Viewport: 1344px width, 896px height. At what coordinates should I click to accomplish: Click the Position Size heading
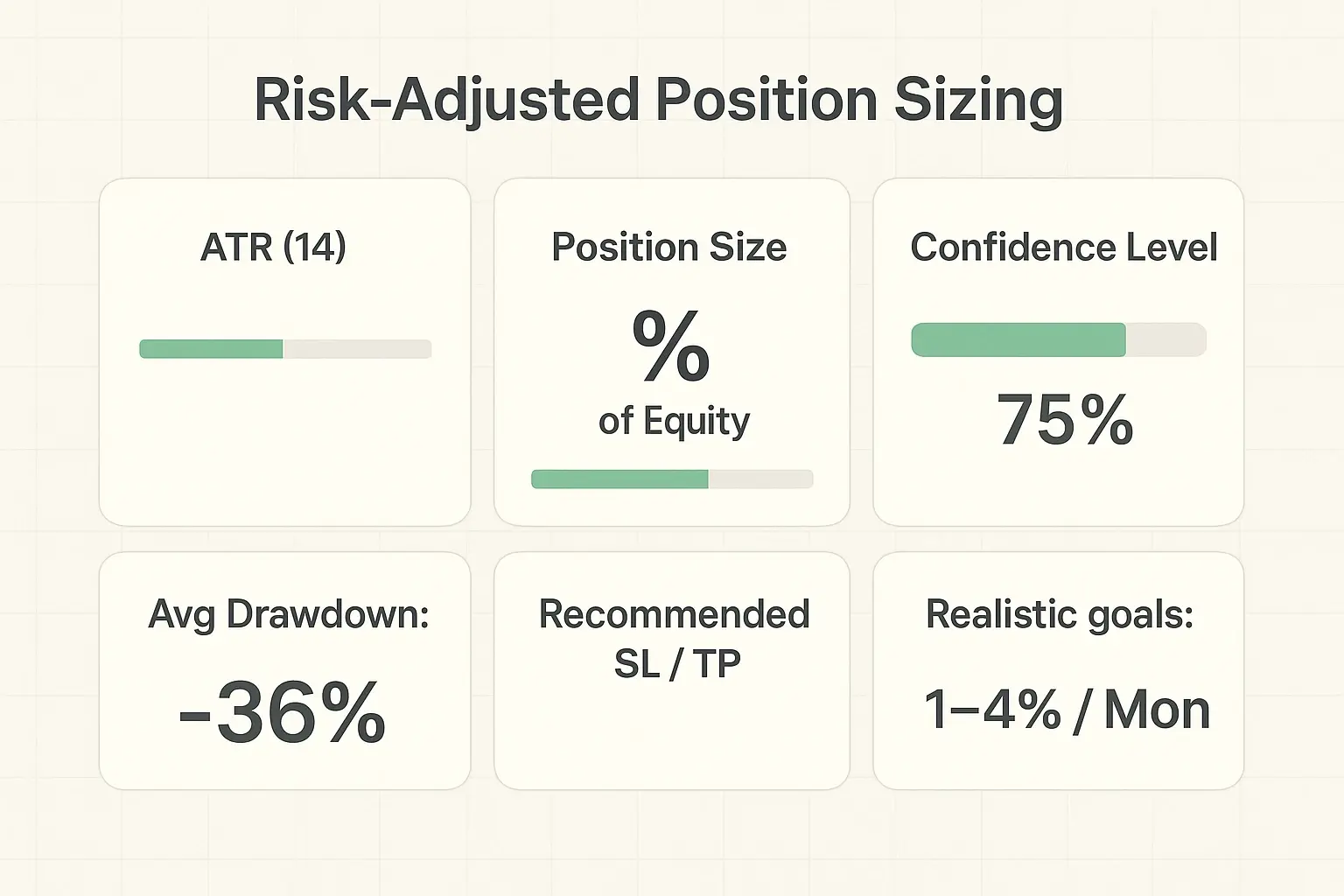click(x=669, y=248)
